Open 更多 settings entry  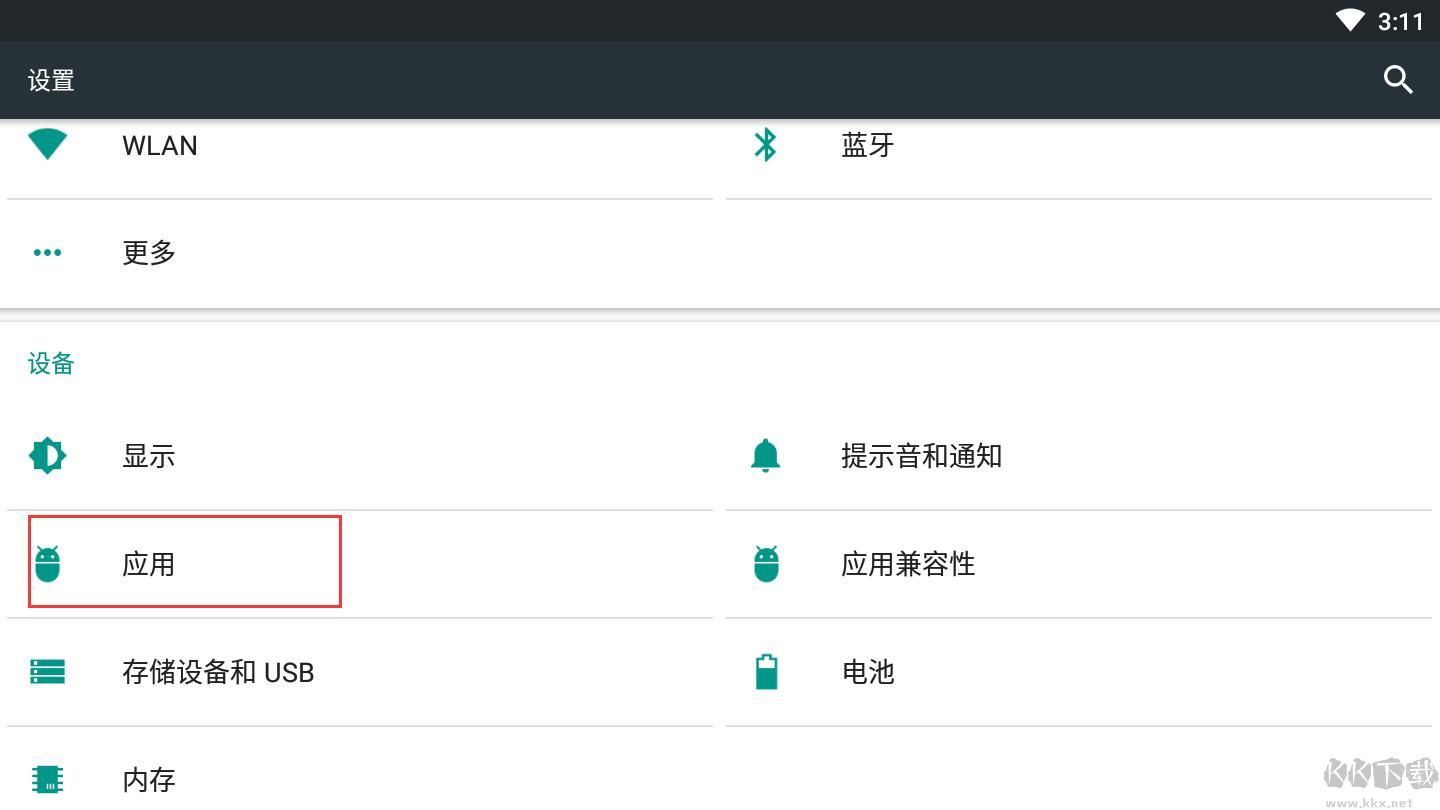click(x=149, y=253)
